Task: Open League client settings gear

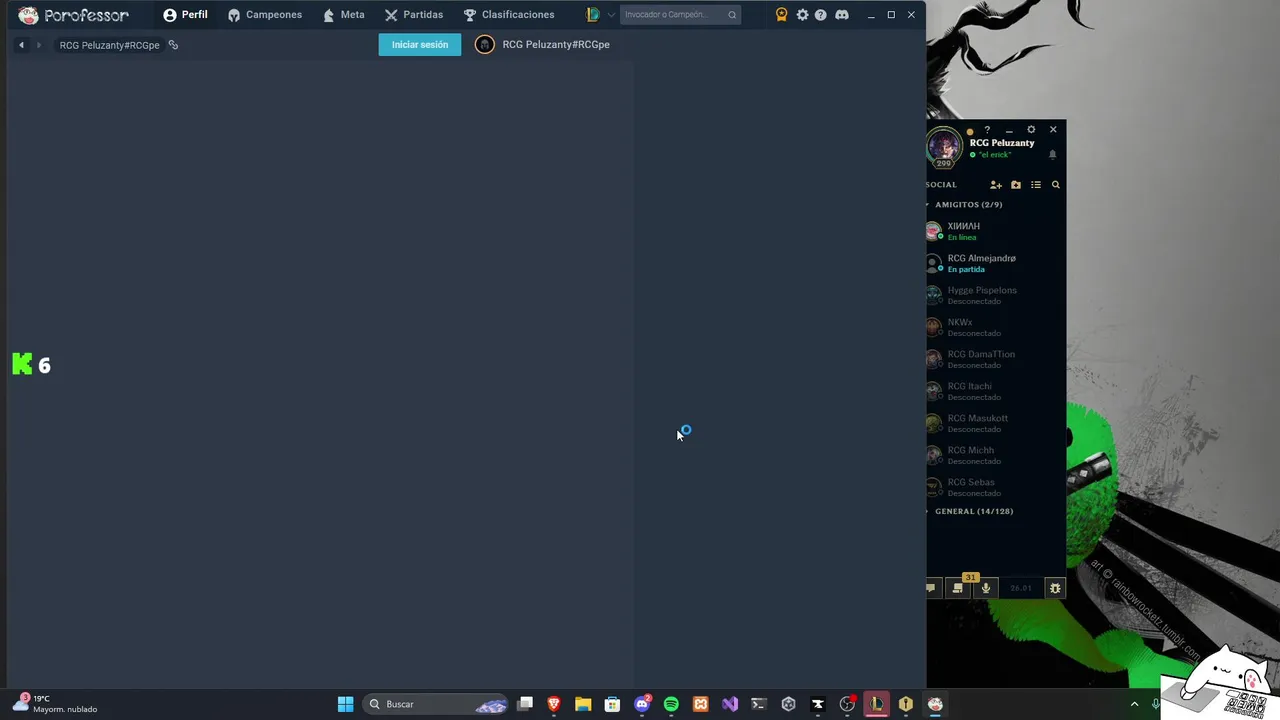Action: tap(1031, 130)
